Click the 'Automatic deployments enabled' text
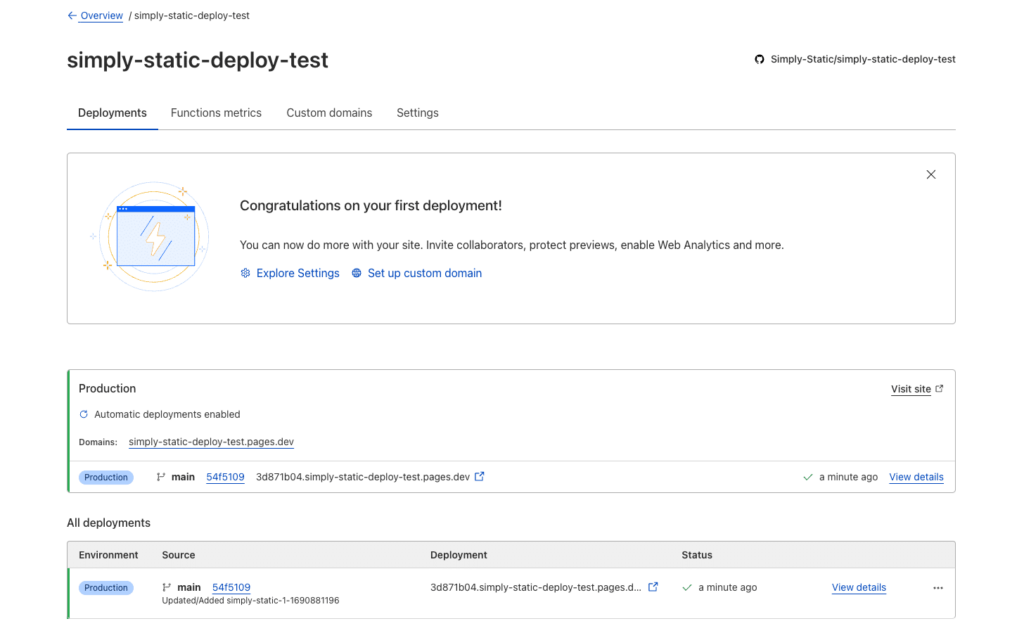The image size is (1024, 640). point(167,415)
